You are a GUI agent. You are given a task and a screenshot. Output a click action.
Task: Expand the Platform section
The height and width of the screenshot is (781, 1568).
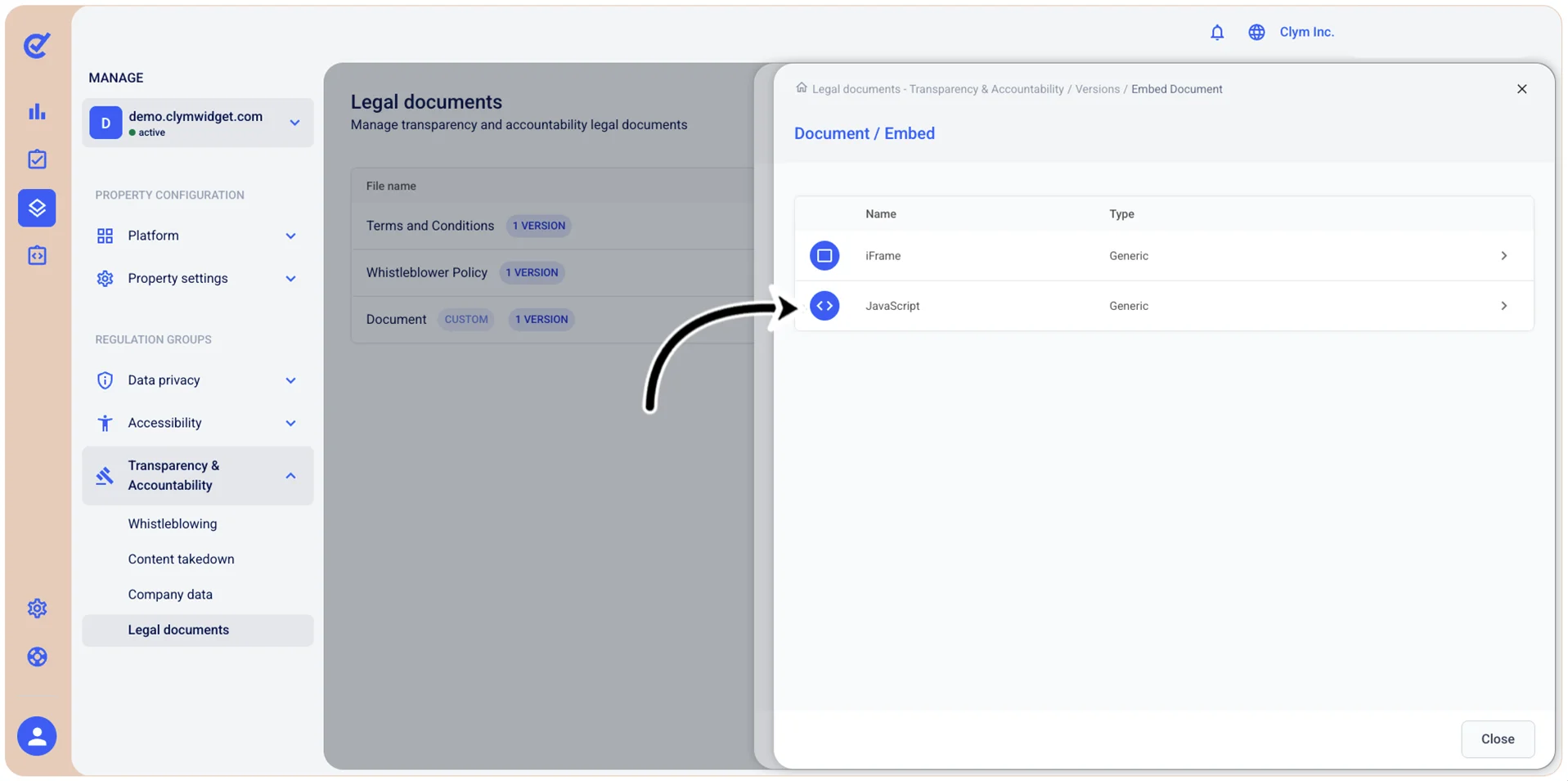pyautogui.click(x=197, y=236)
